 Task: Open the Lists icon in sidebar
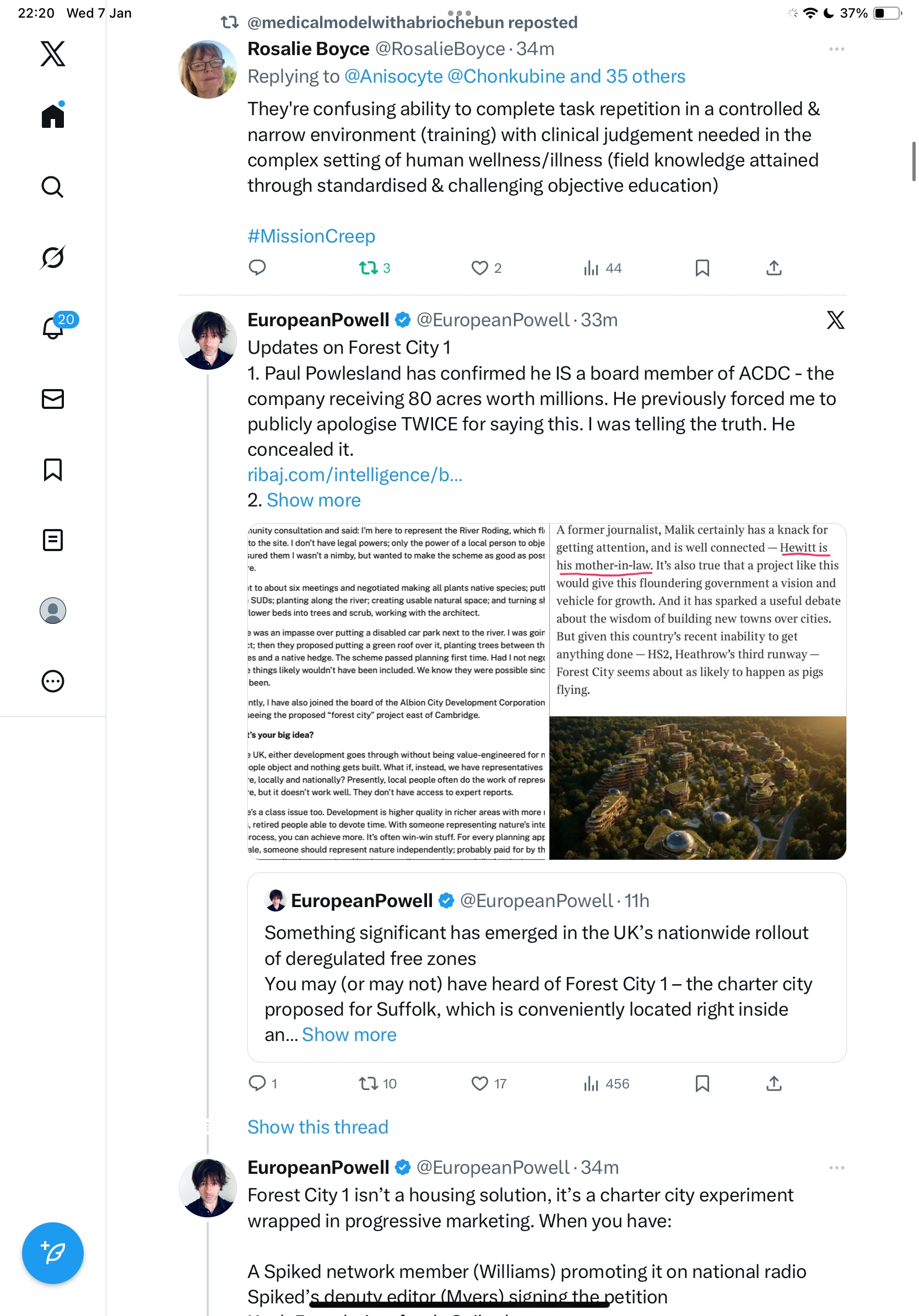(53, 540)
